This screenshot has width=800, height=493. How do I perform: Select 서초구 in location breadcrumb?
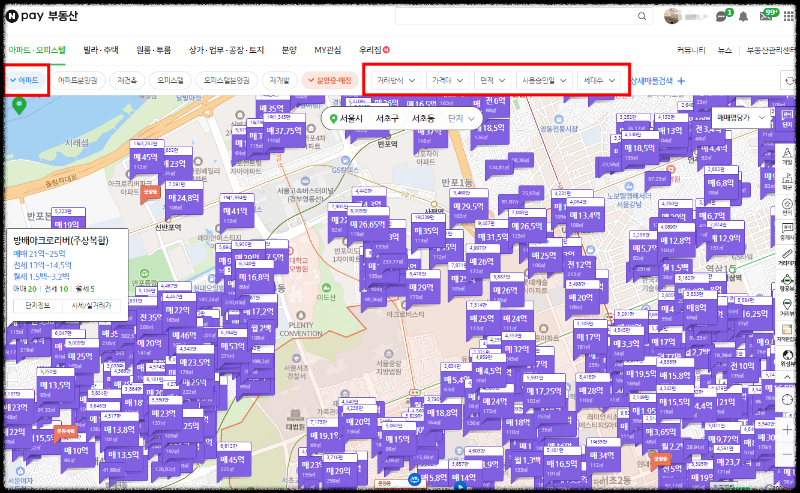[x=387, y=118]
